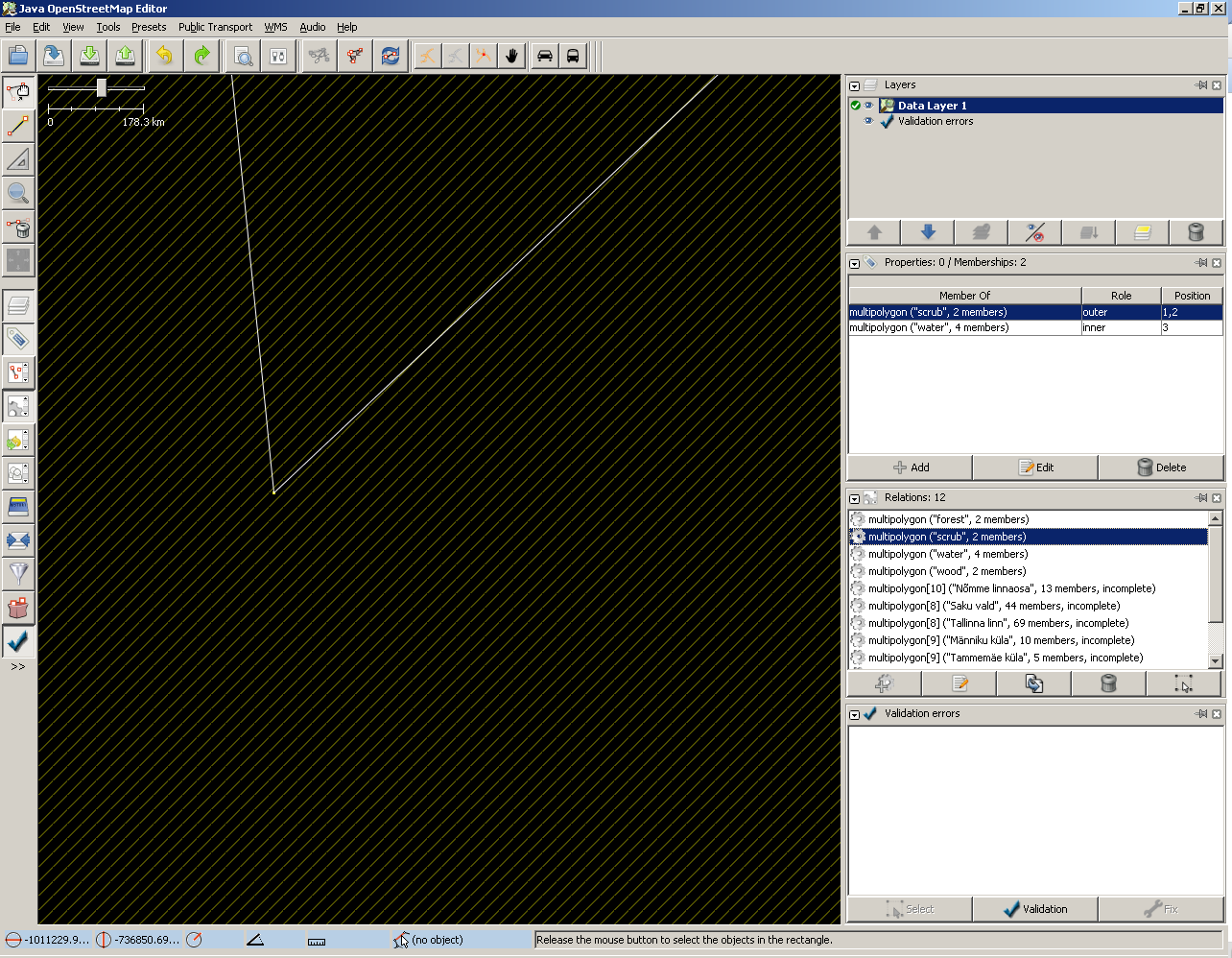Delete layer using trash icon in Layers
Image resolution: width=1232 pixels, height=958 pixels.
[1196, 232]
